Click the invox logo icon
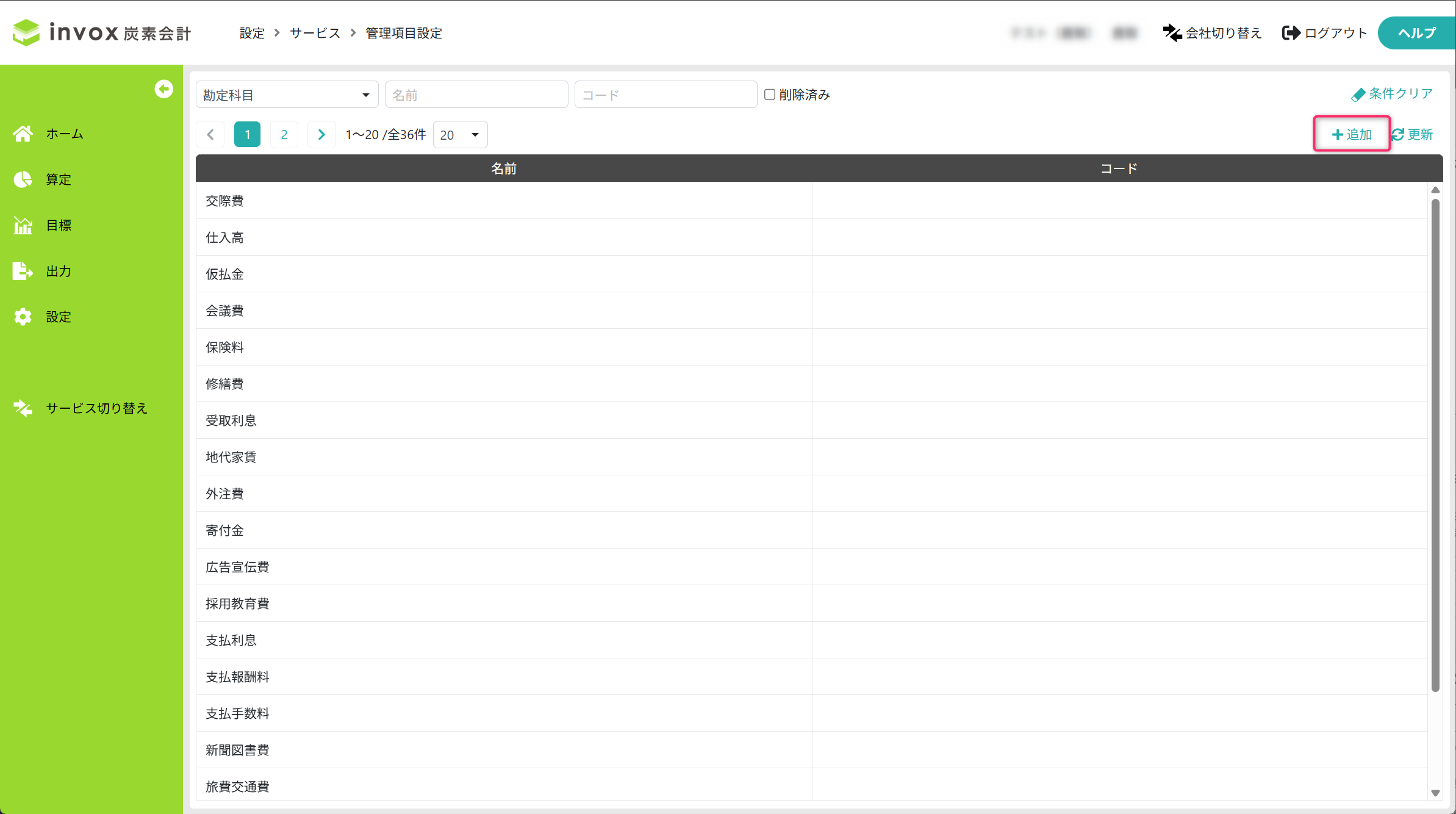Image resolution: width=1456 pixels, height=814 pixels. (26, 32)
